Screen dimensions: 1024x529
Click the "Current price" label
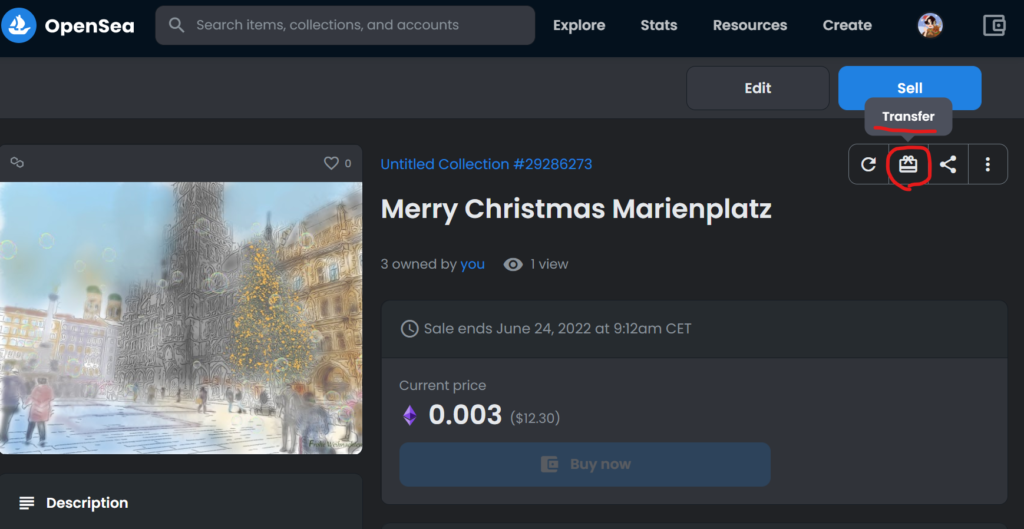(443, 386)
